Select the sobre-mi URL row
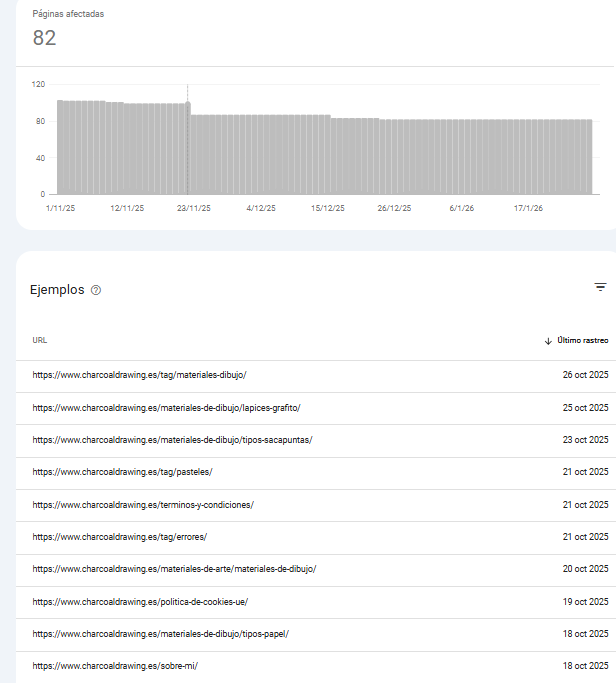Screen dimensions: 616x683 [x=115, y=666]
